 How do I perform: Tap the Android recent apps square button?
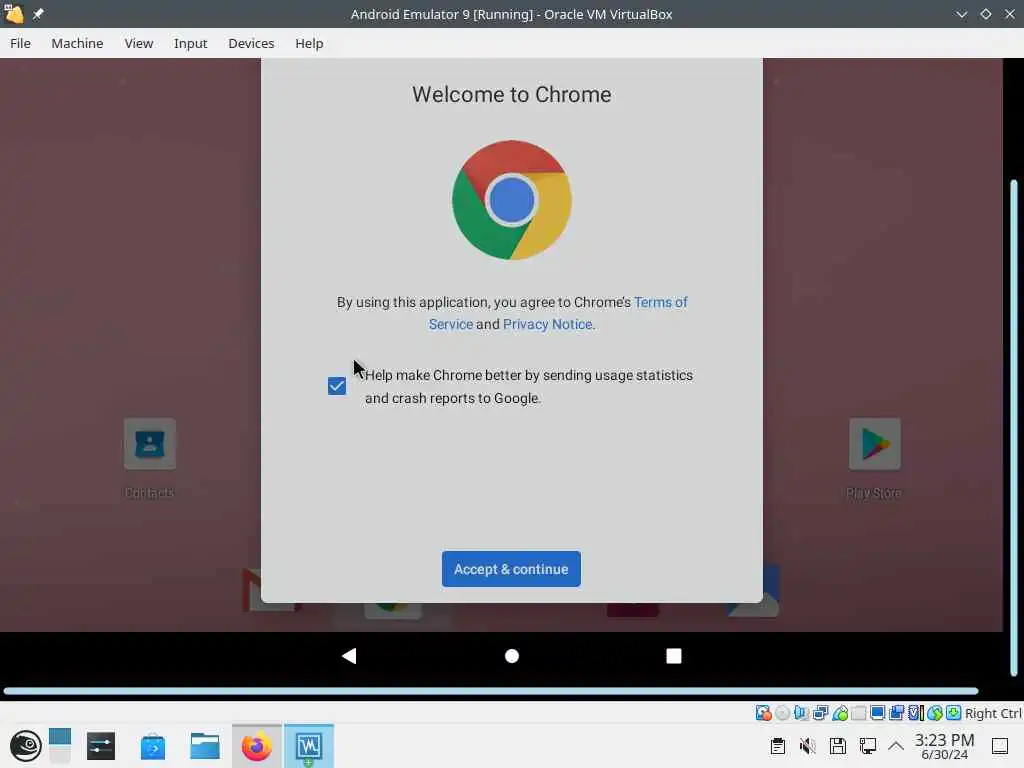(673, 656)
